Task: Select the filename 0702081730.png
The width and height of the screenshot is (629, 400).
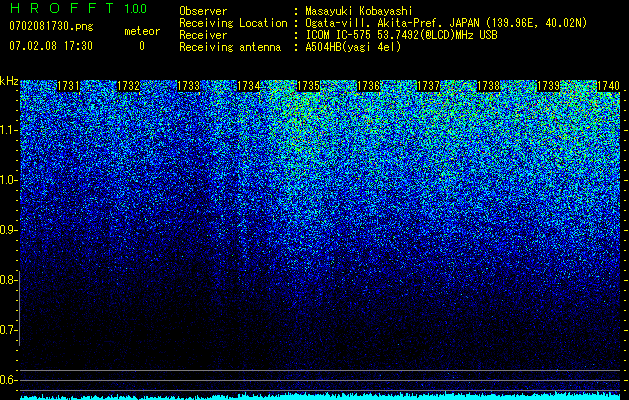Action: (x=51, y=27)
